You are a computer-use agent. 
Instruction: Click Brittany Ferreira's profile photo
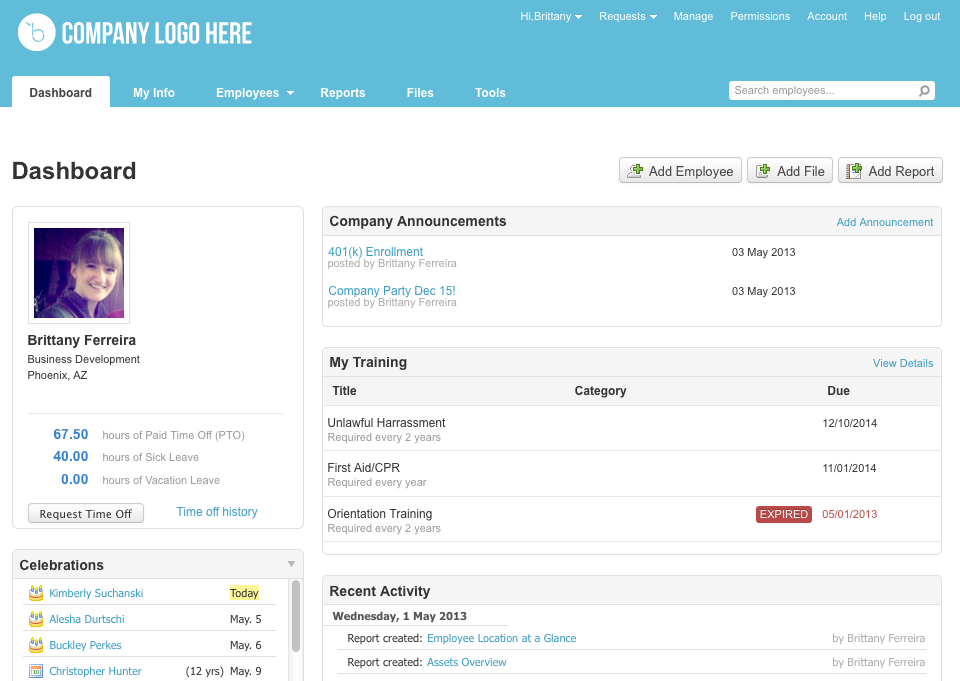[79, 272]
